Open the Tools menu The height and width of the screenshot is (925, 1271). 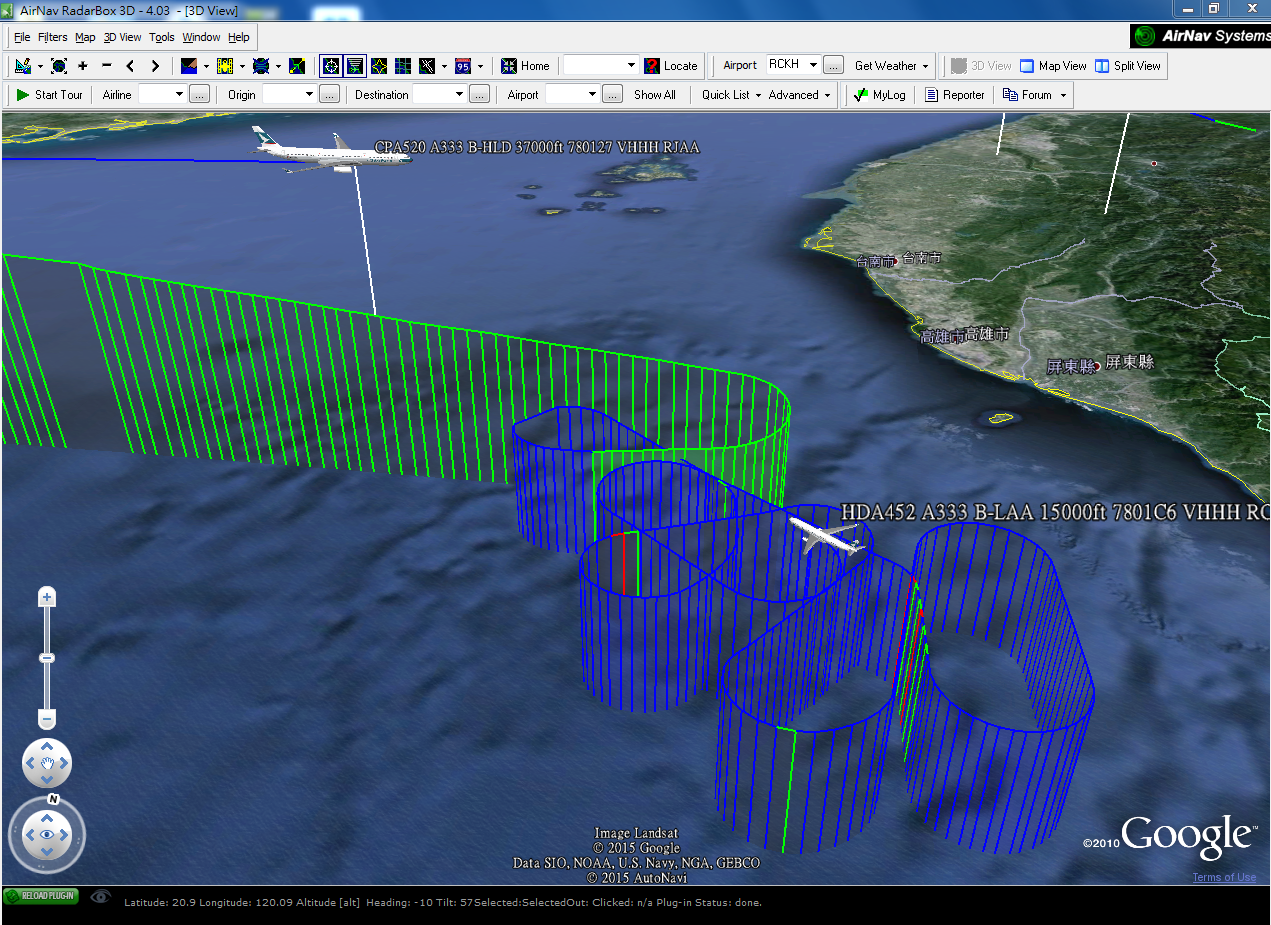[x=162, y=37]
